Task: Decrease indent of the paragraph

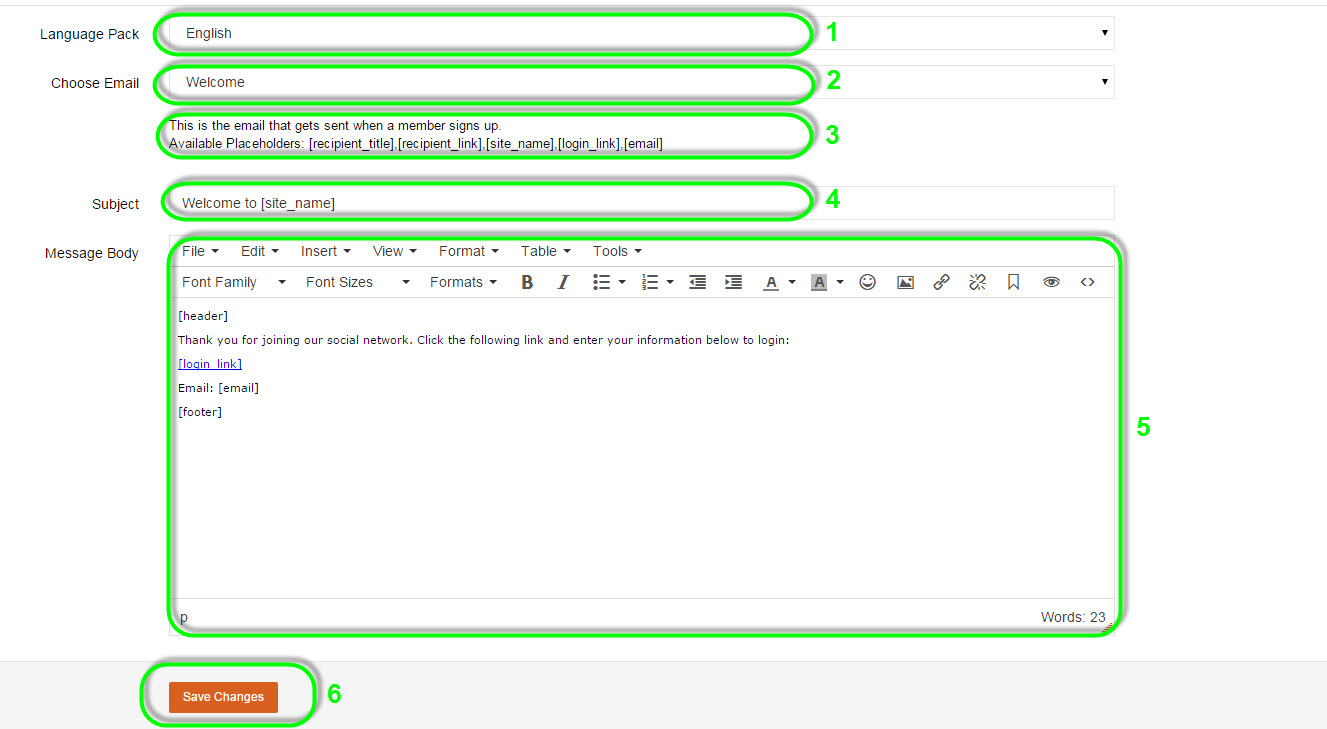Action: click(x=698, y=283)
